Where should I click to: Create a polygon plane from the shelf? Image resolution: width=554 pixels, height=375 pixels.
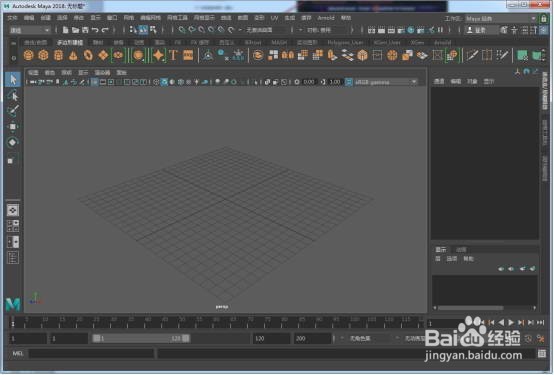coord(103,55)
